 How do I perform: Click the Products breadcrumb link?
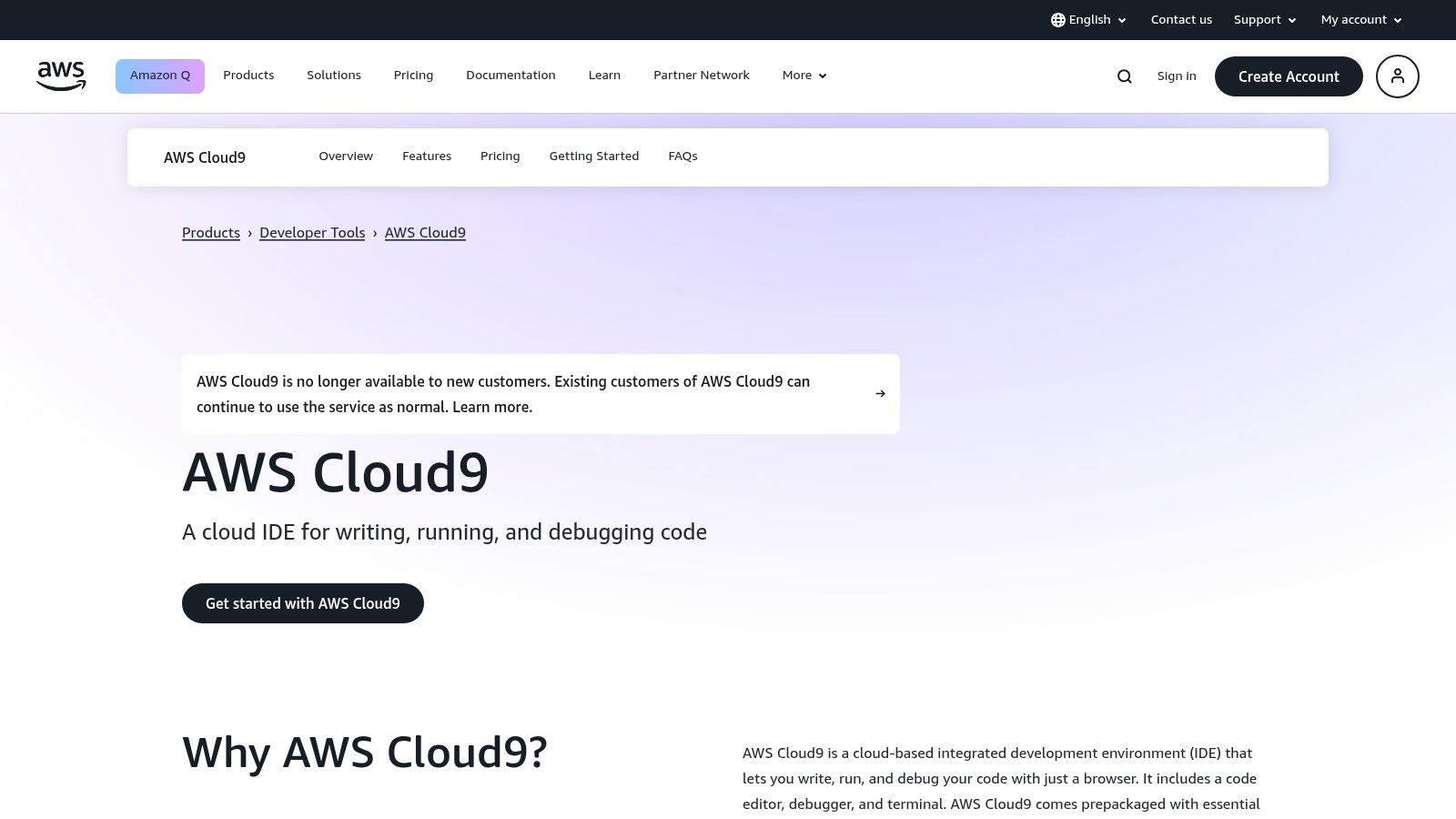point(211,233)
